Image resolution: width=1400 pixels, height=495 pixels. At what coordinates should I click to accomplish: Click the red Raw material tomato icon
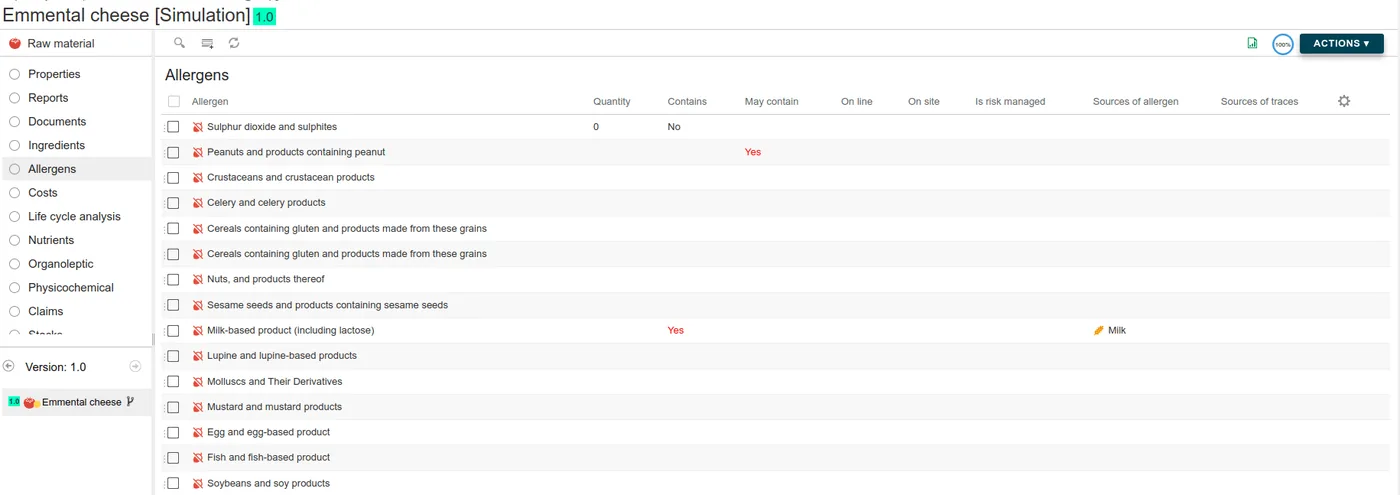15,43
